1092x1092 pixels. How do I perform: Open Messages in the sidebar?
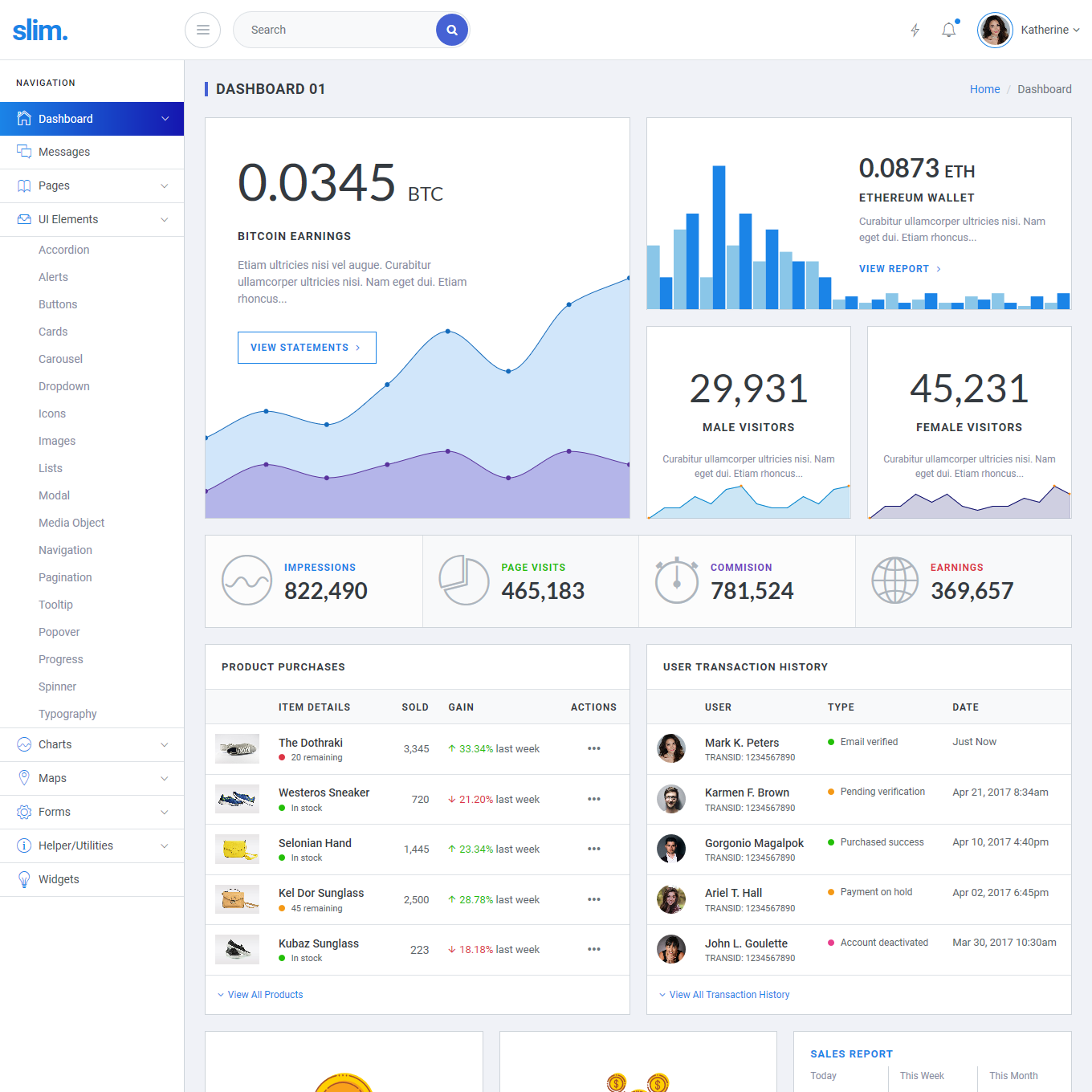click(64, 152)
